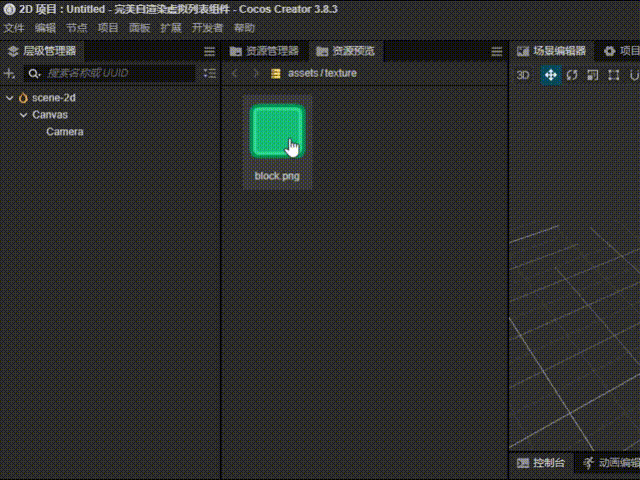This screenshot has width=640, height=480.
Task: Collapse the scene-2d tree node
Action: 10,98
